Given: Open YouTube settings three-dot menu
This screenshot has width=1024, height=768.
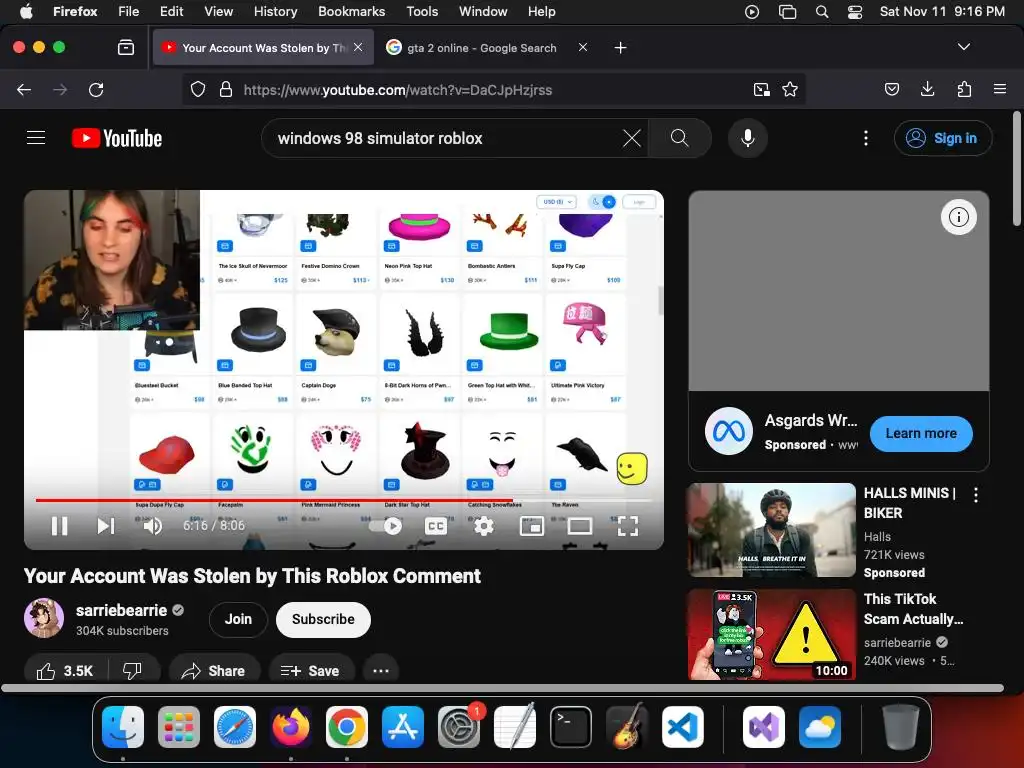Looking at the screenshot, I should pyautogui.click(x=865, y=138).
